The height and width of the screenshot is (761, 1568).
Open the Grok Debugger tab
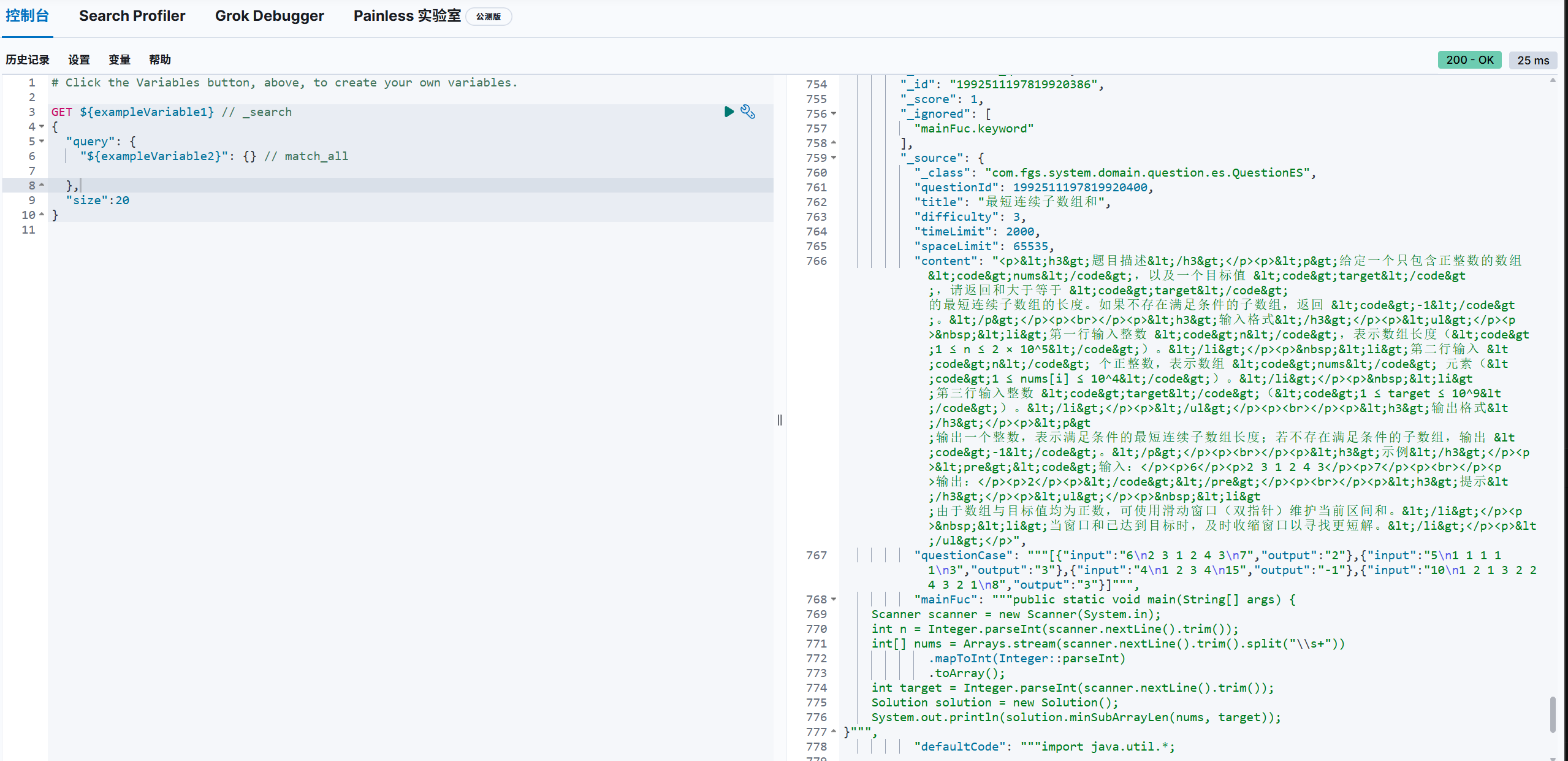269,16
